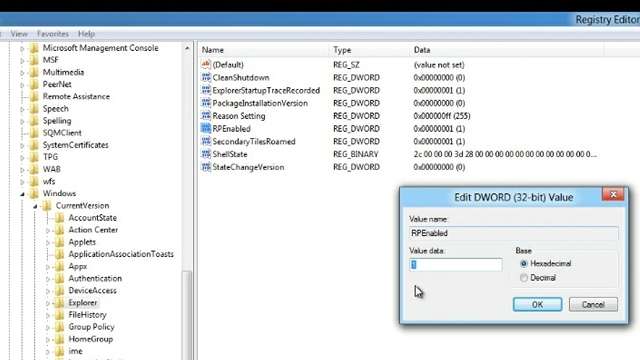This screenshot has width=640, height=360.
Task: Click the PeerNet folder icon
Action: [34, 84]
